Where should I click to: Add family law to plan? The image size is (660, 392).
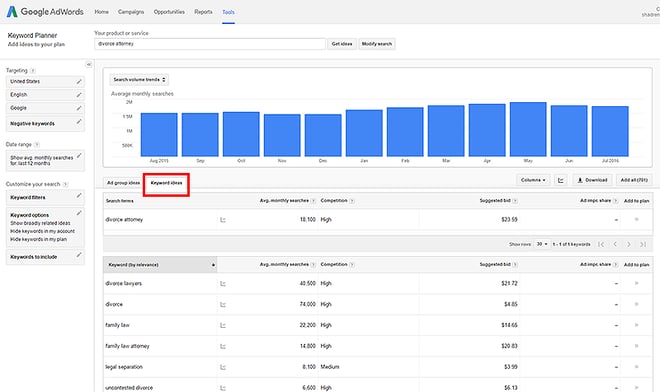[x=636, y=325]
